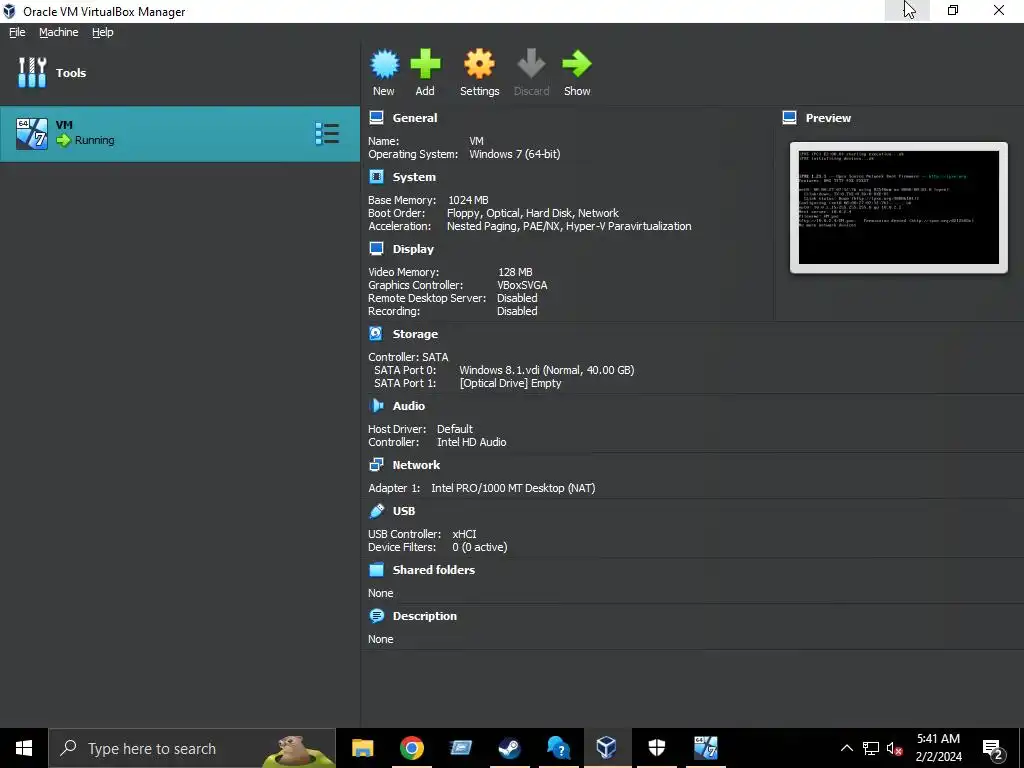Click the Intel HD Audio controller value
Viewport: 1024px width, 768px height.
pyautogui.click(x=472, y=442)
